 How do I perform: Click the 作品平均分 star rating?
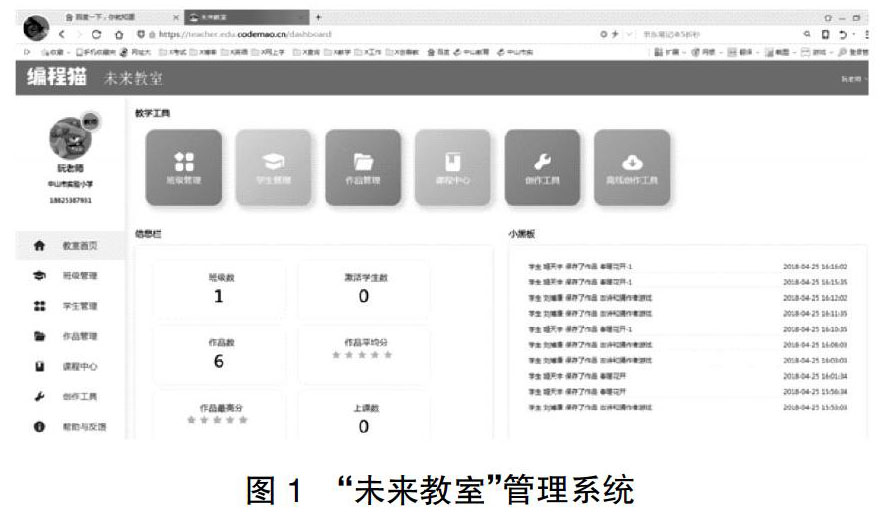[363, 355]
